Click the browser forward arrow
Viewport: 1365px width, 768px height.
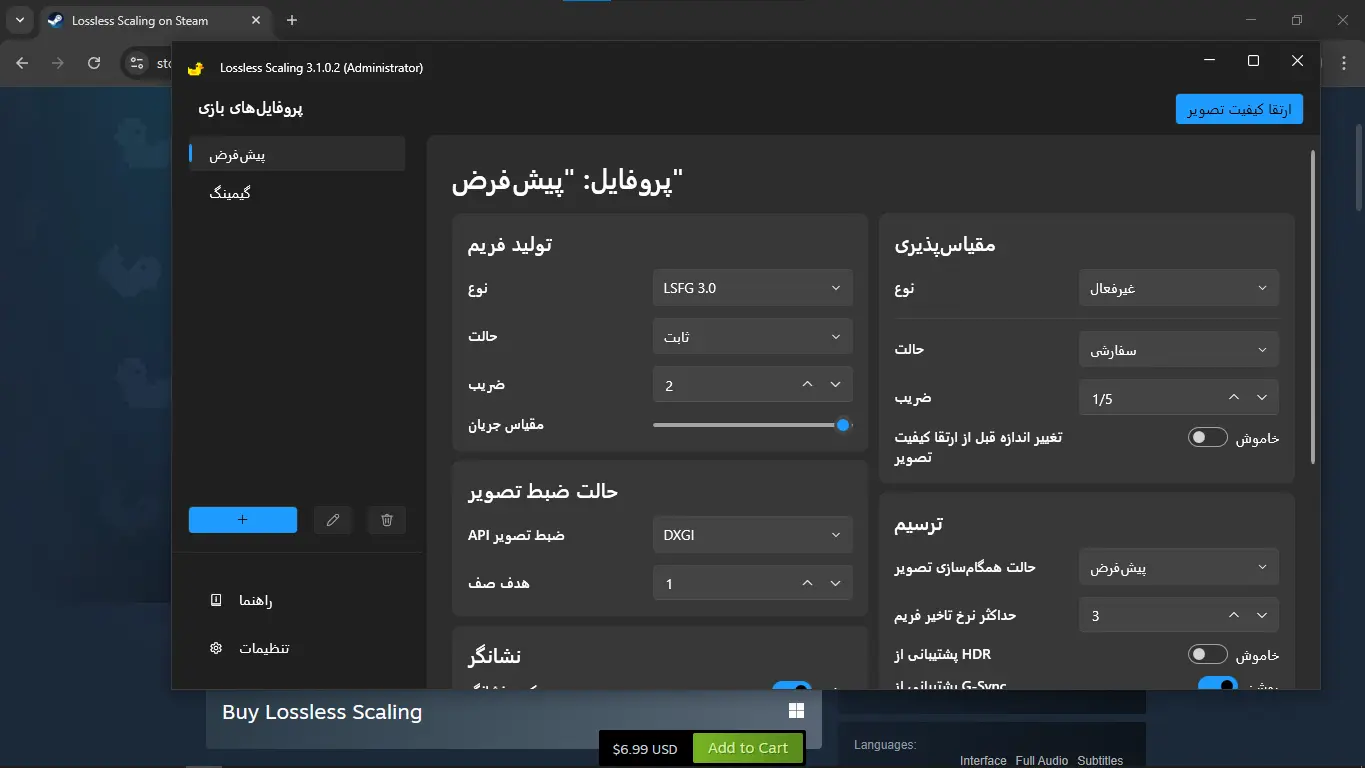(x=58, y=63)
